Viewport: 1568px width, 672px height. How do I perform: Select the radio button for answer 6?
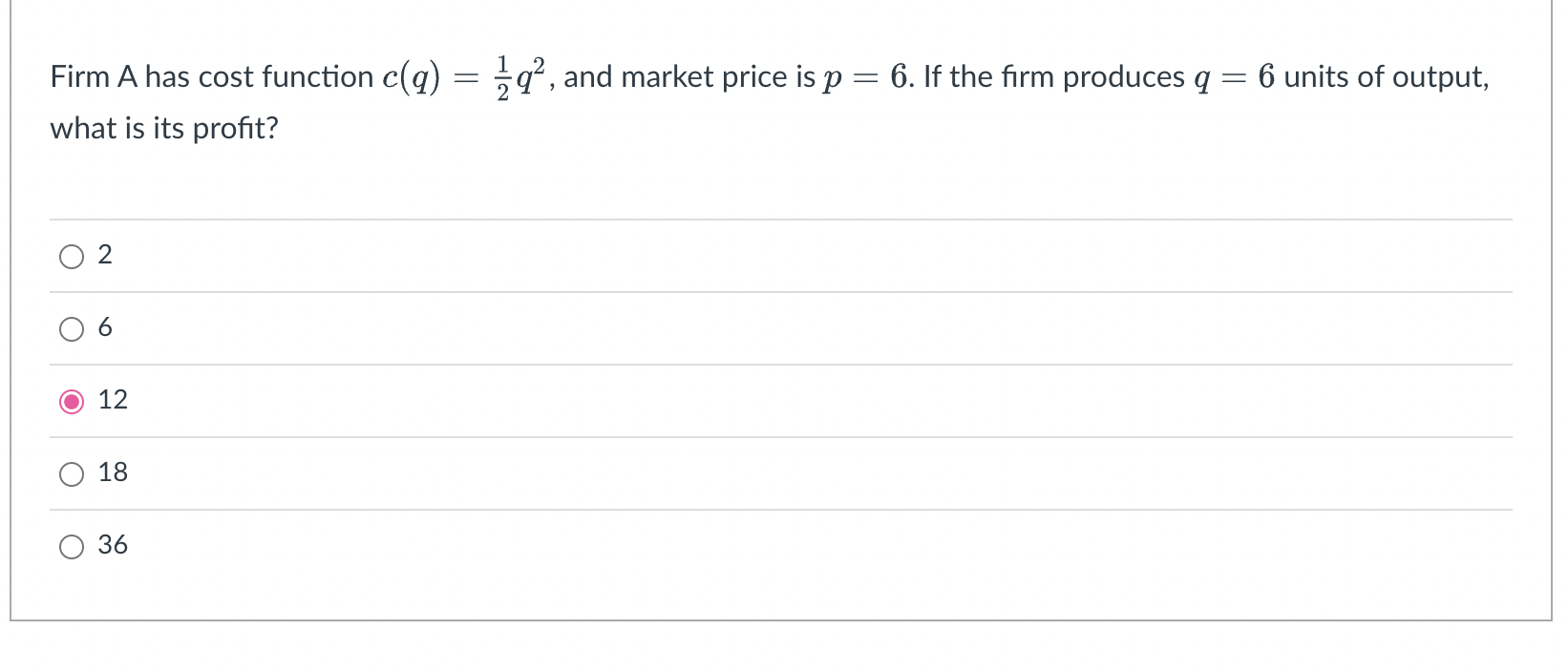(x=72, y=328)
